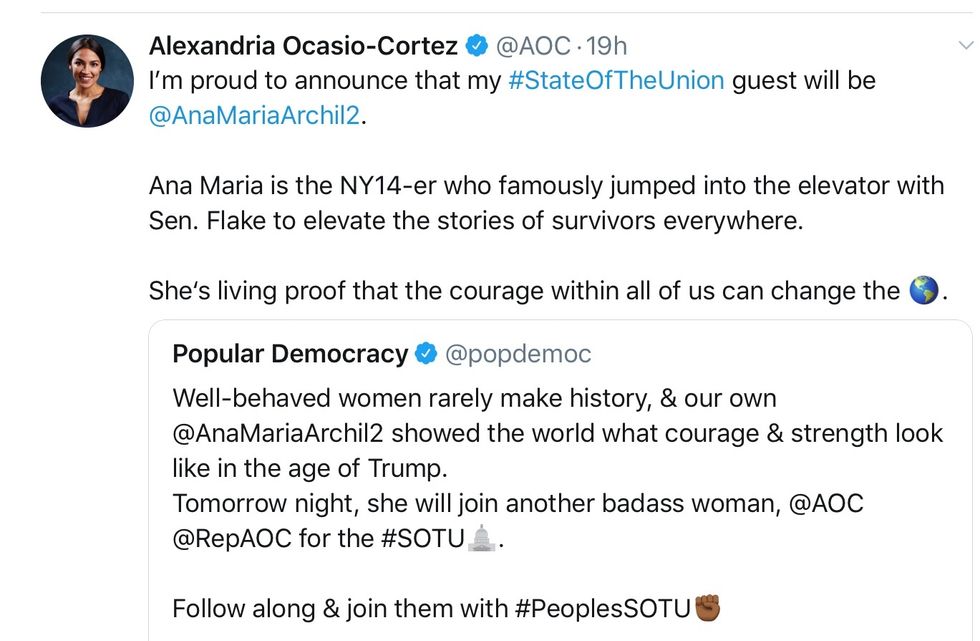980x641 pixels.
Task: Open the #StateOfTheUnion hashtag
Action: tap(616, 80)
